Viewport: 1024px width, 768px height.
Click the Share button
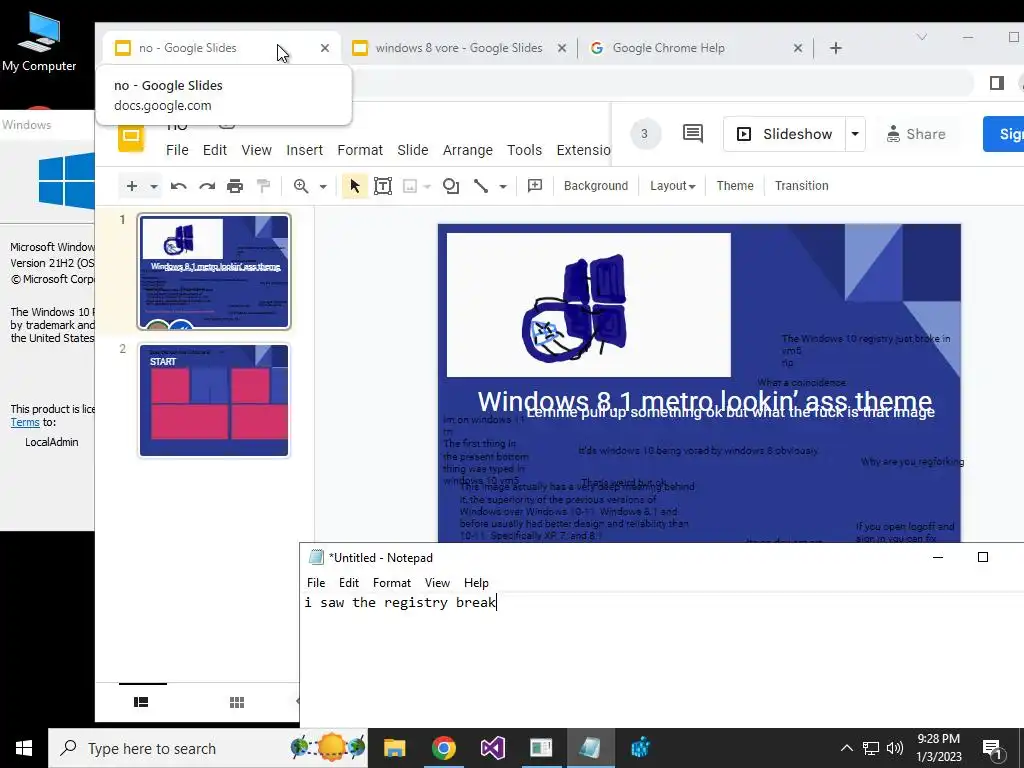click(x=916, y=134)
